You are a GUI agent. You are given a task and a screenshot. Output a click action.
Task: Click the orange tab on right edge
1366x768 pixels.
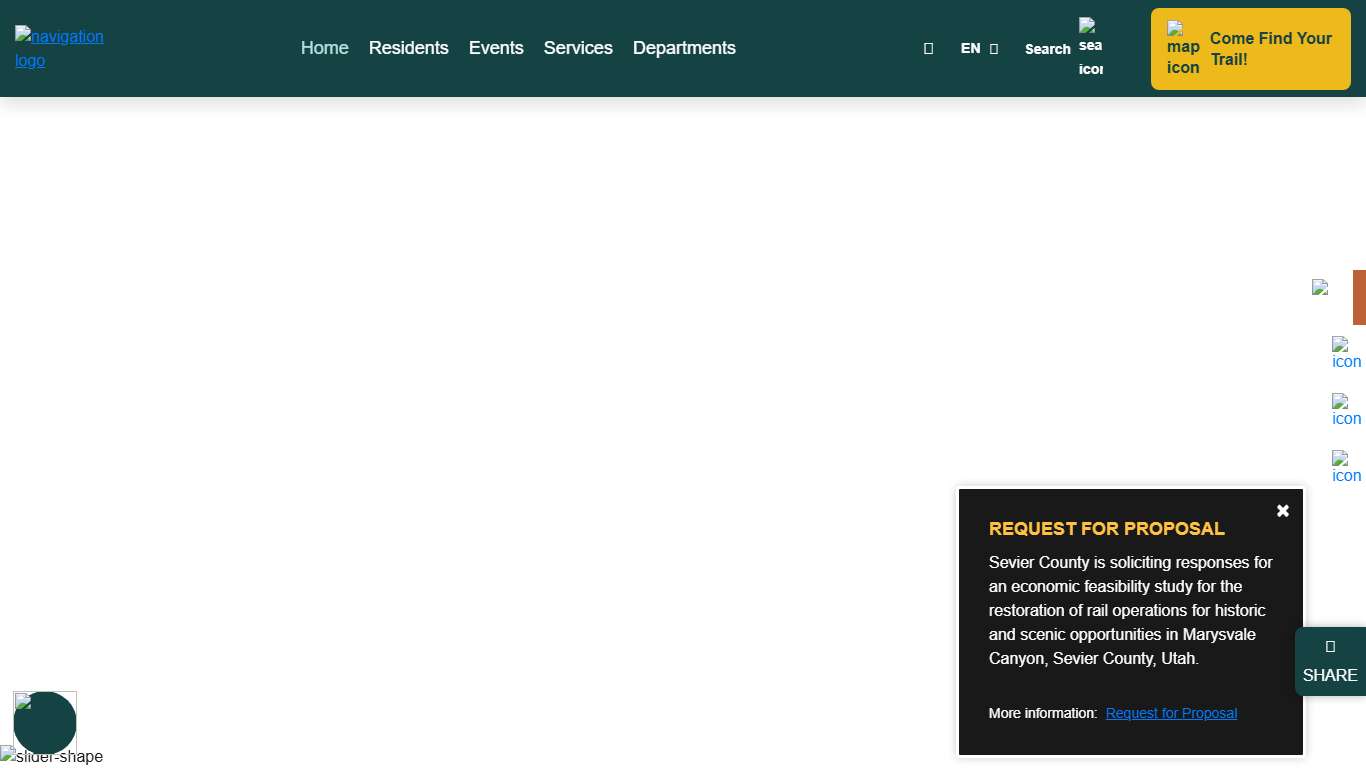coord(1359,297)
